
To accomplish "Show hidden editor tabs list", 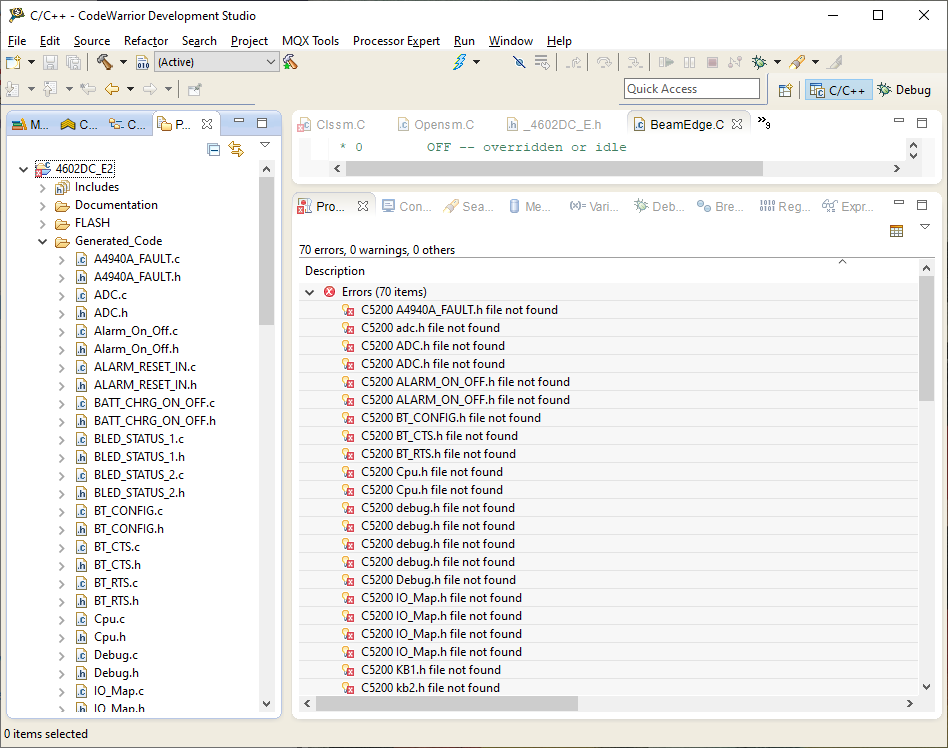I will [764, 123].
